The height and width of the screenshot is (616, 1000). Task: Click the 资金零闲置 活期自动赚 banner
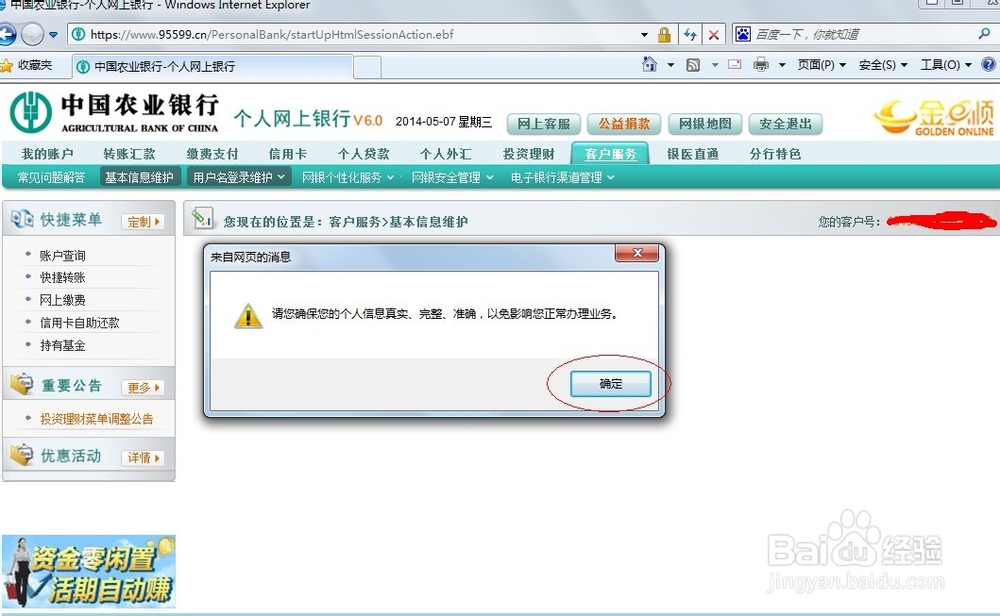89,571
